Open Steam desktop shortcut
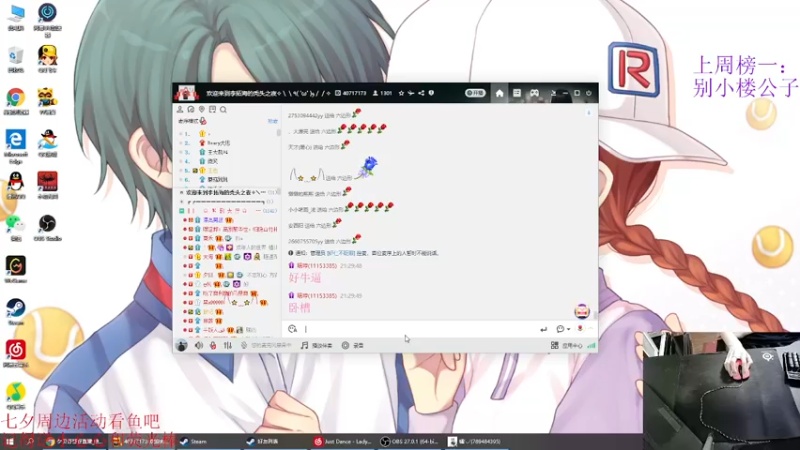This screenshot has width=800, height=450. pos(16,312)
